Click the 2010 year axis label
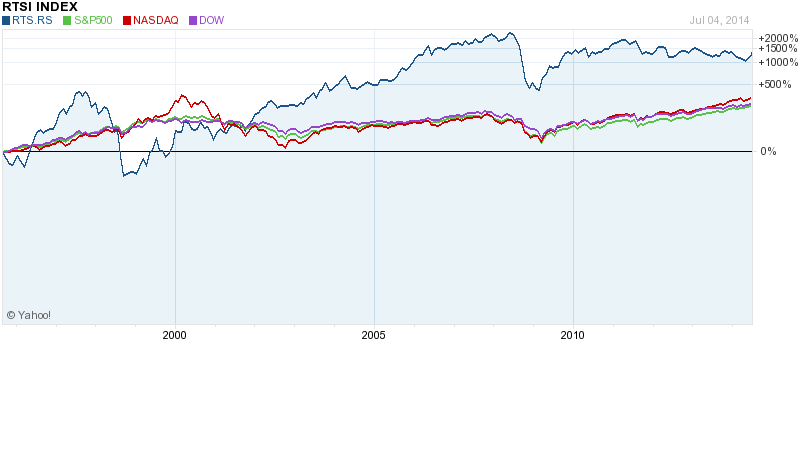This screenshot has height=475, width=800. click(572, 335)
